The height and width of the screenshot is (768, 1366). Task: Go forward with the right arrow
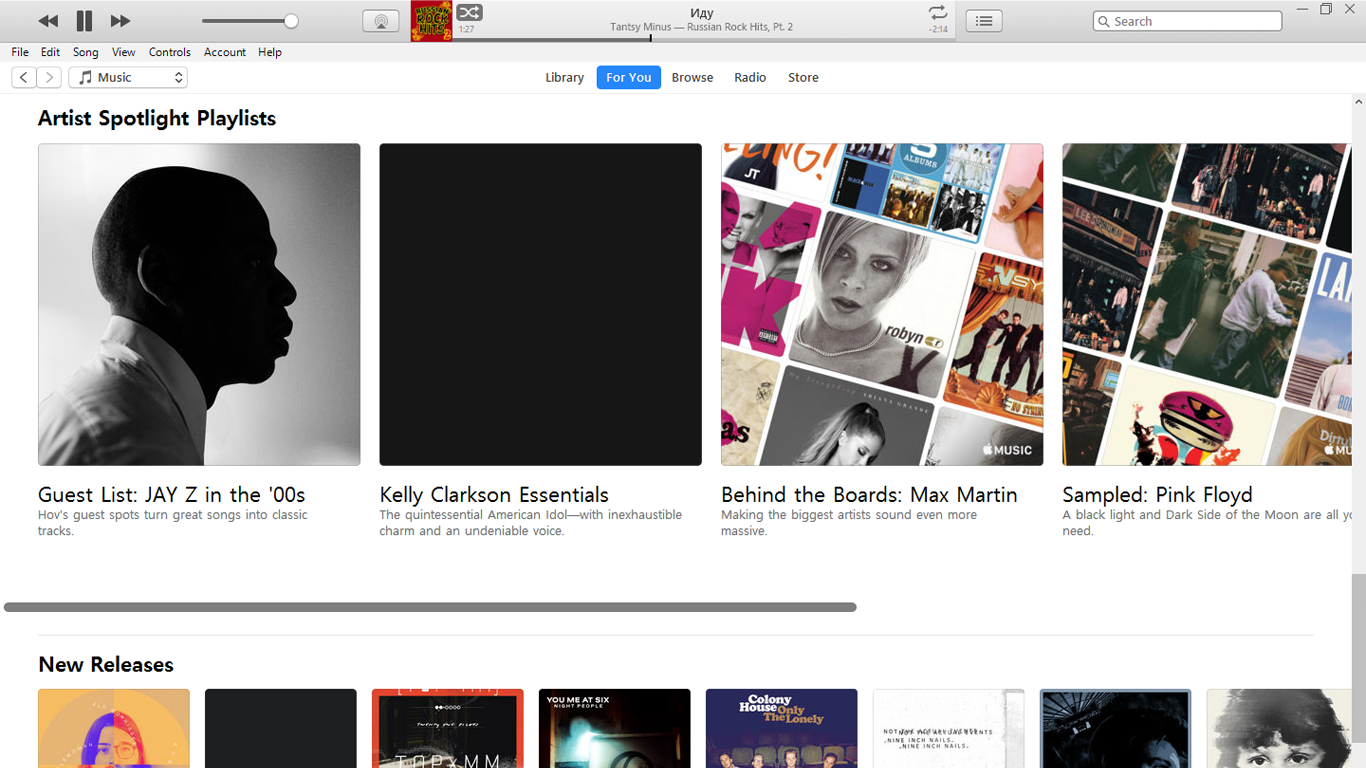[49, 77]
